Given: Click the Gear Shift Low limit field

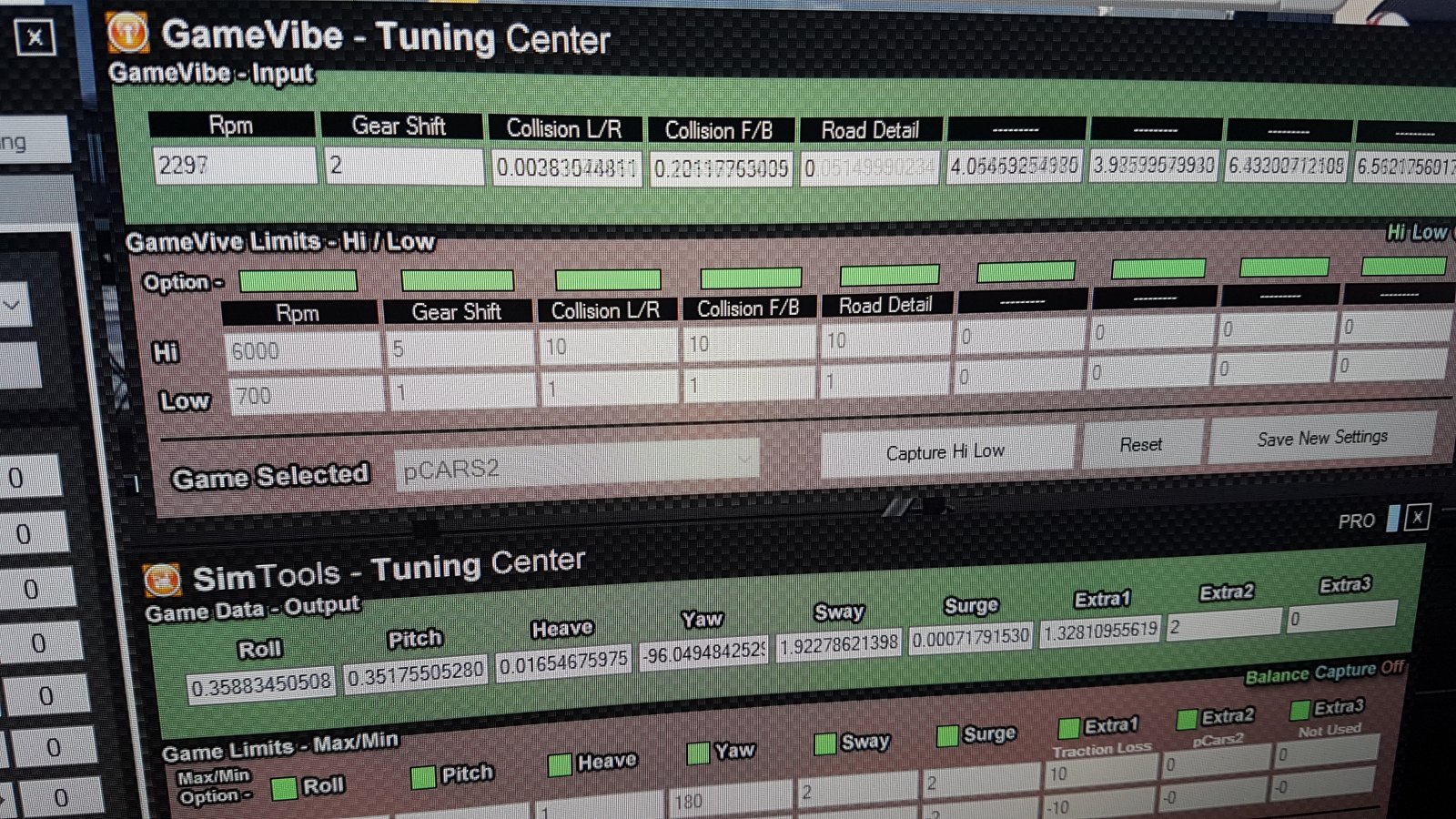Looking at the screenshot, I should [x=463, y=392].
